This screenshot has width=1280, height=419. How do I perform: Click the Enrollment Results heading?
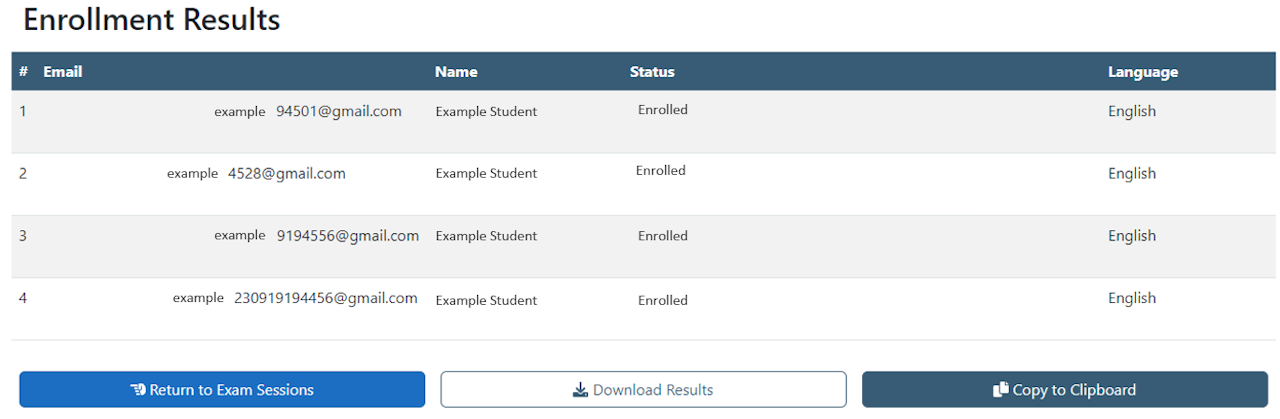pyautogui.click(x=151, y=20)
